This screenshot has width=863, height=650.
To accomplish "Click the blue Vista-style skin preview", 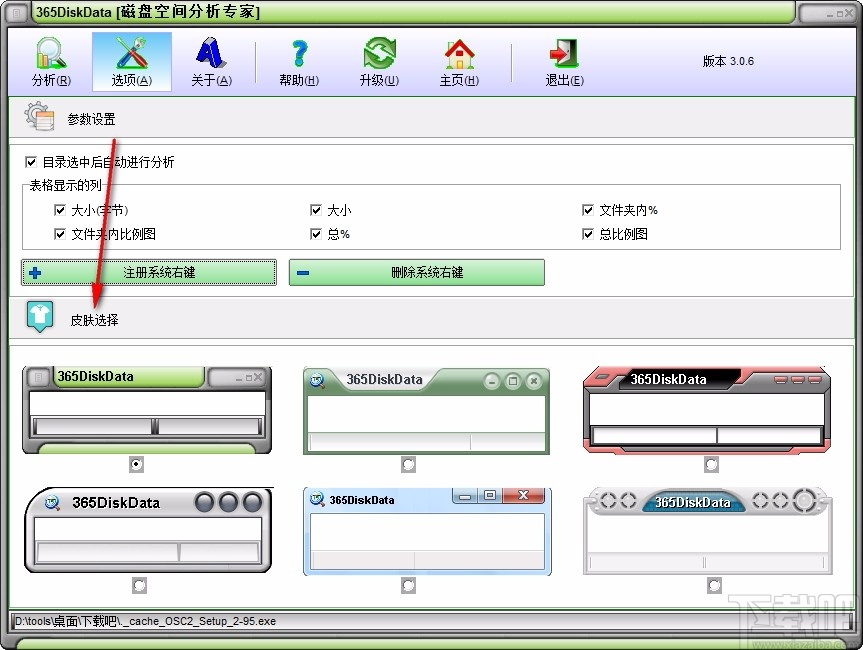I will pos(427,531).
